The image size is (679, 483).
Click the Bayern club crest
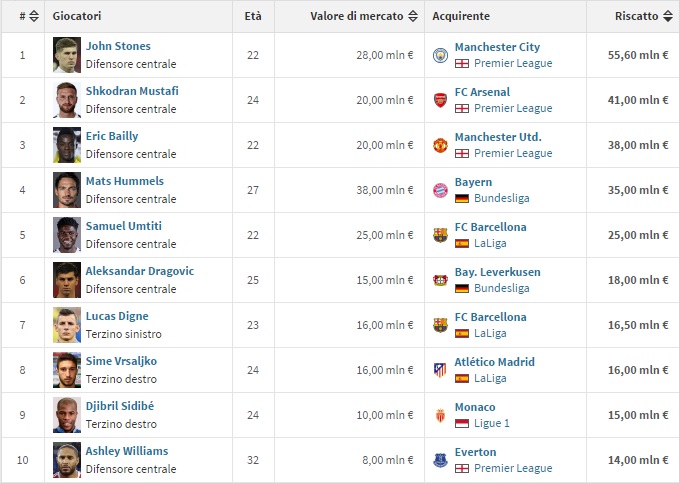pyautogui.click(x=440, y=190)
